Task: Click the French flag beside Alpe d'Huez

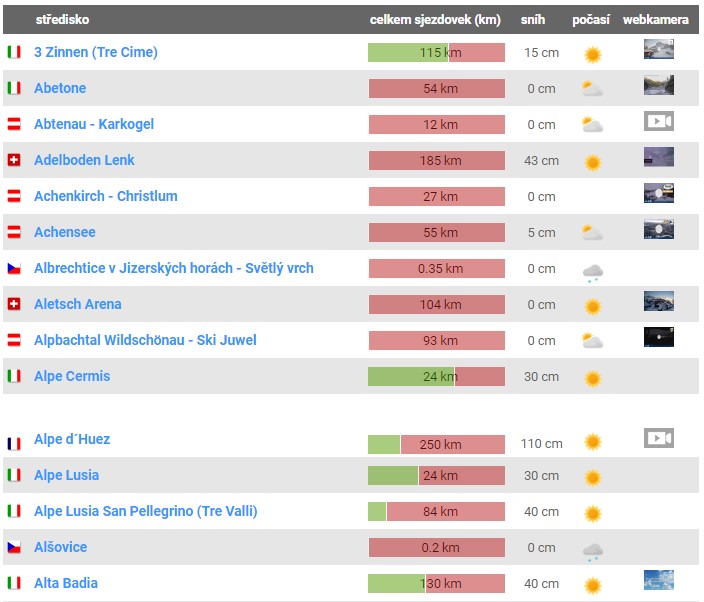Action: [x=14, y=440]
